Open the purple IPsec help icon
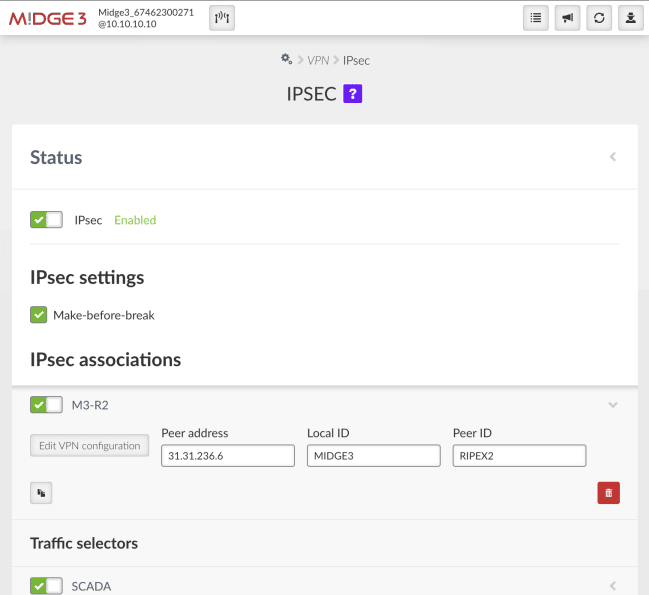Viewport: 649px width, 595px height. click(x=352, y=94)
